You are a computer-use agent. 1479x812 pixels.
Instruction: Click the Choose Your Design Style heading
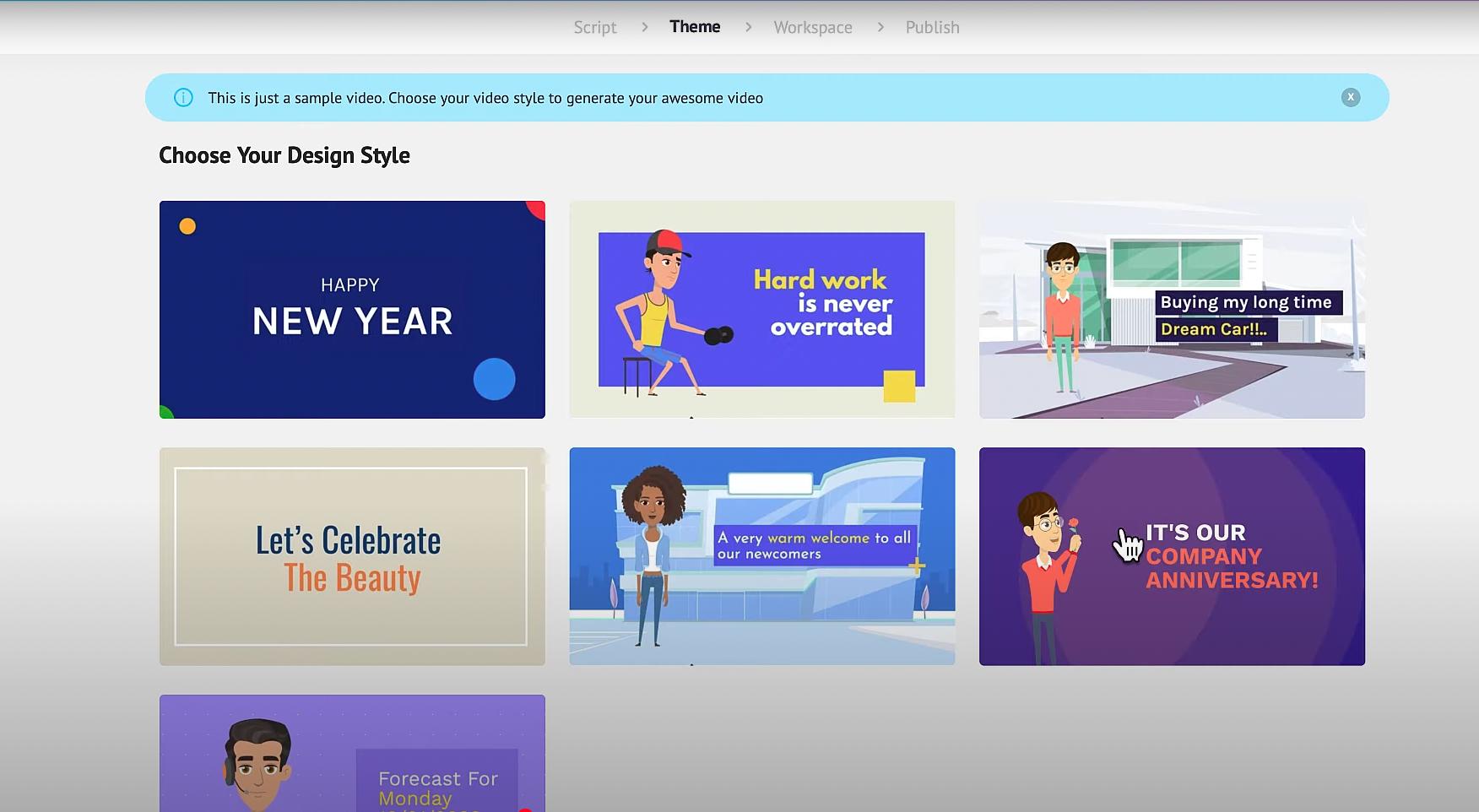click(x=284, y=155)
